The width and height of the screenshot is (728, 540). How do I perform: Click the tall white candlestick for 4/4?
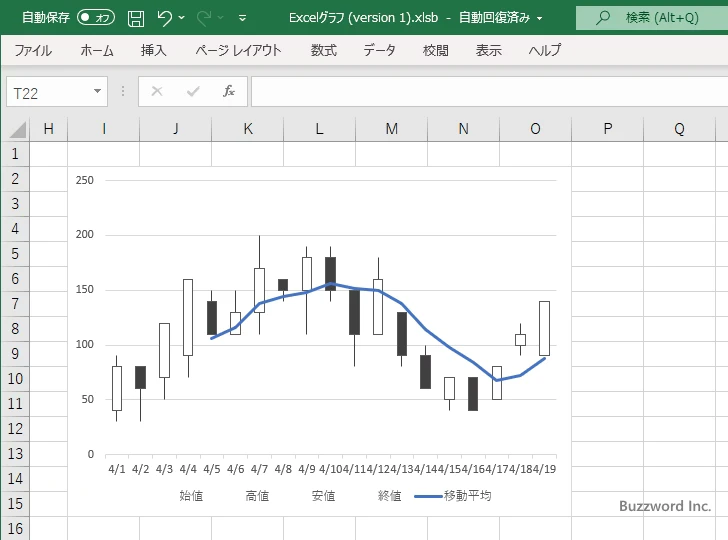click(x=188, y=317)
